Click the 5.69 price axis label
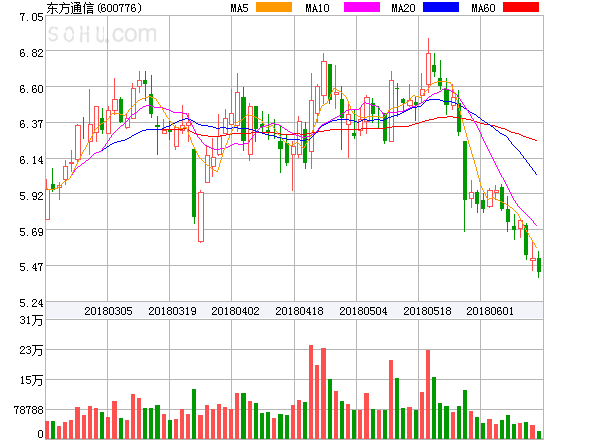This screenshot has width=600, height=440. (31, 231)
